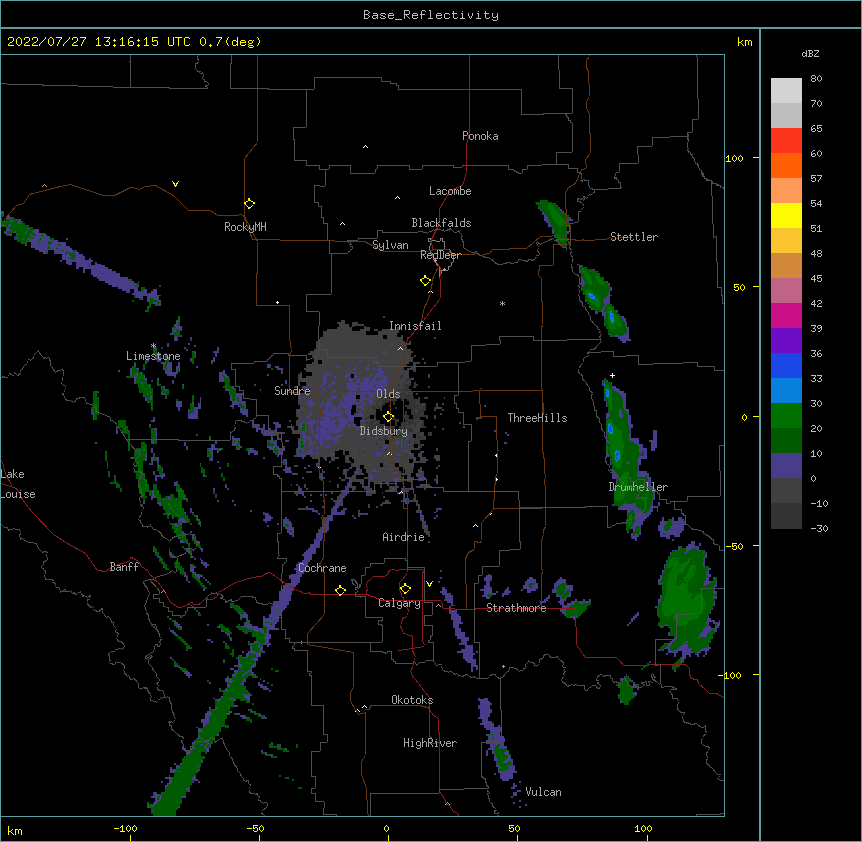Click the Didsbury town label

[384, 431]
